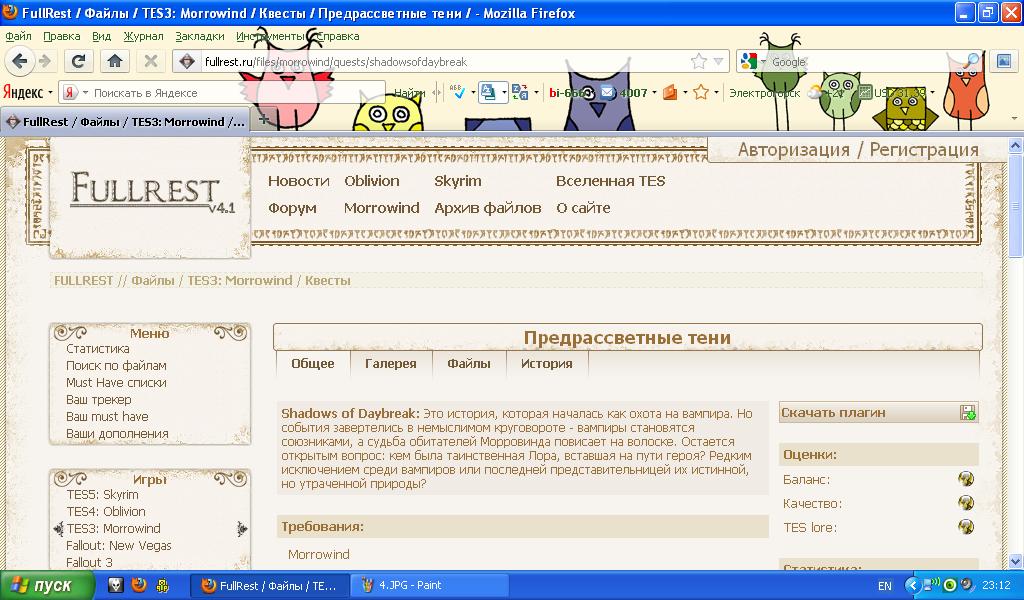Image resolution: width=1024 pixels, height=600 pixels.
Task: Click the Вселенная TES nav link
Action: tap(611, 182)
